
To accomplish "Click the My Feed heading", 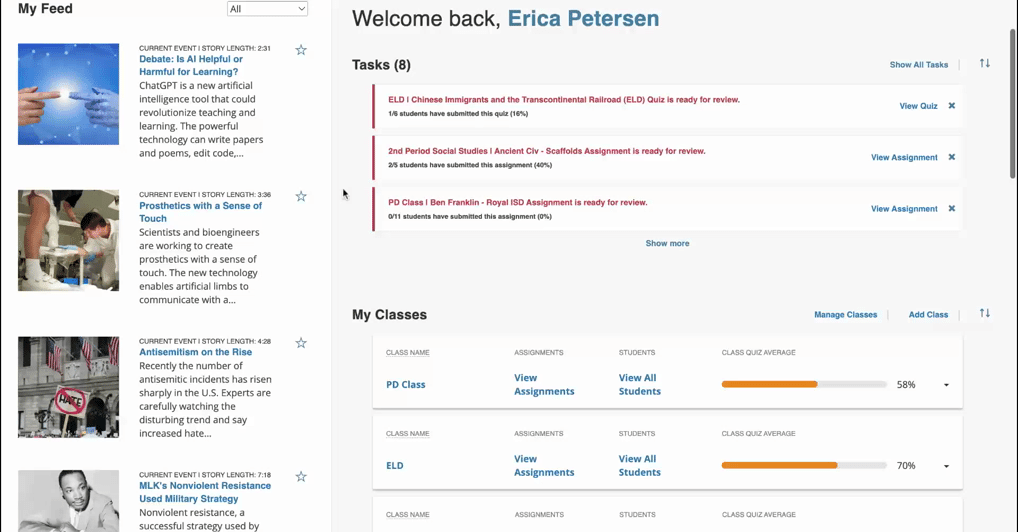I will click(x=45, y=9).
